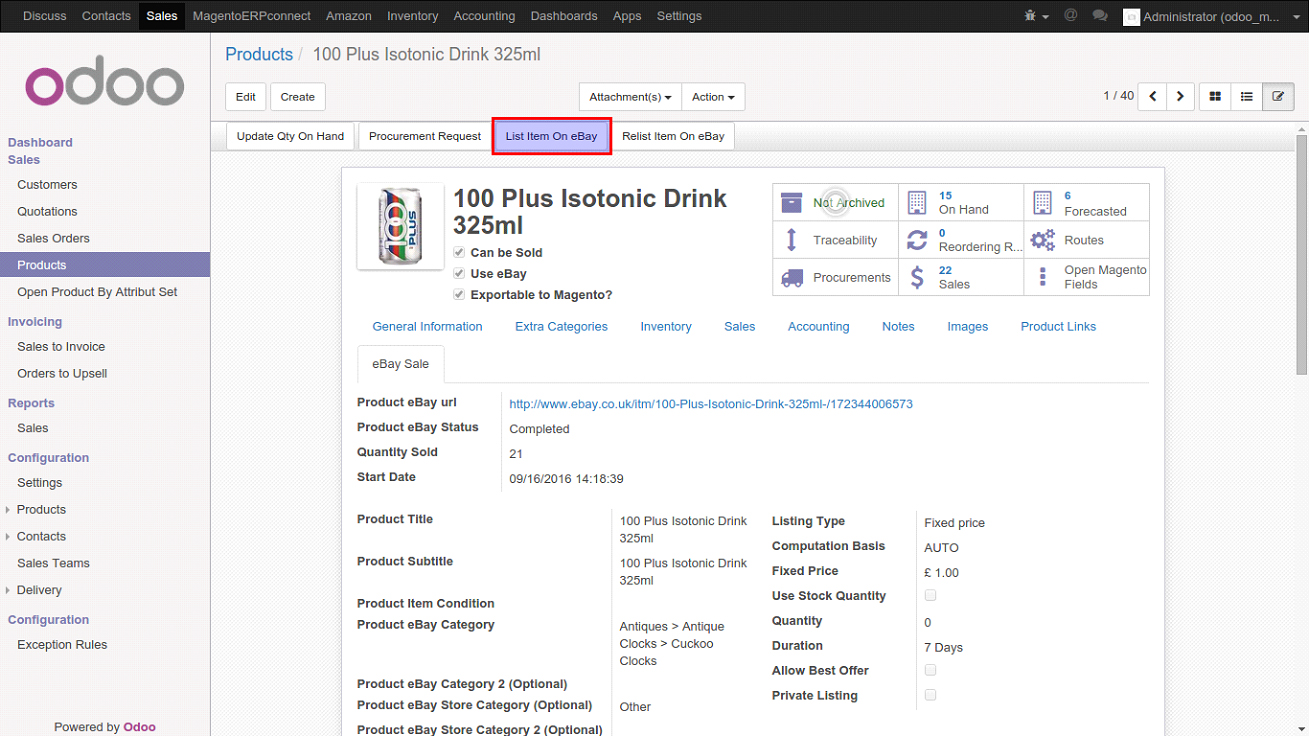
Task: Open Odoo link in footer
Action: coord(140,727)
